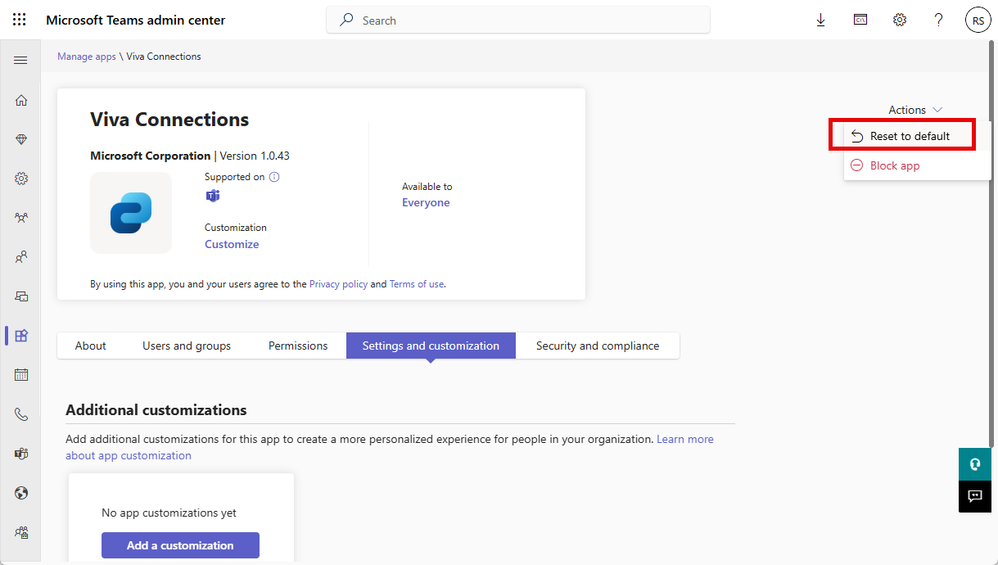
Task: Click the download arrow icon in header
Action: [x=820, y=20]
